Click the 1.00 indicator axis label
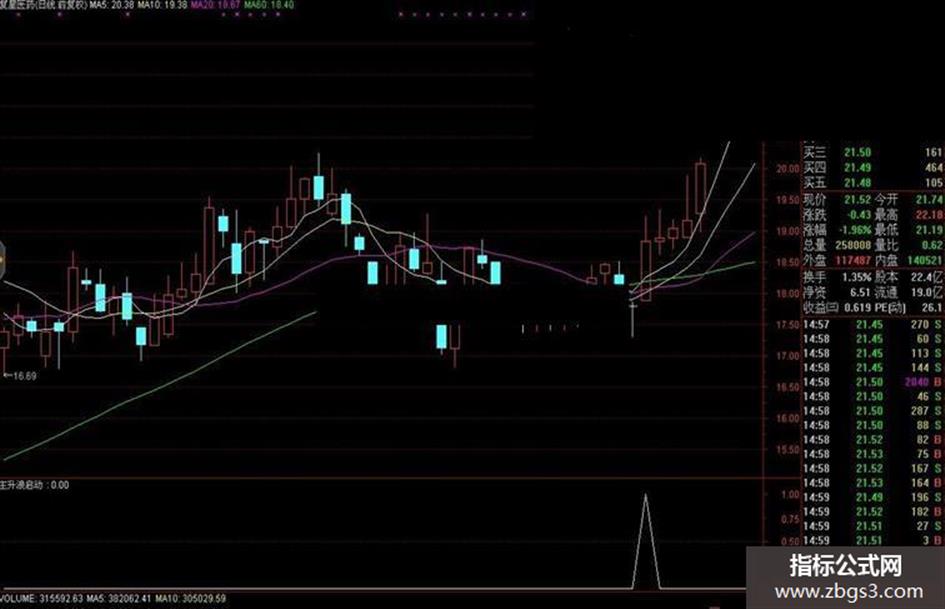 [x=790, y=495]
